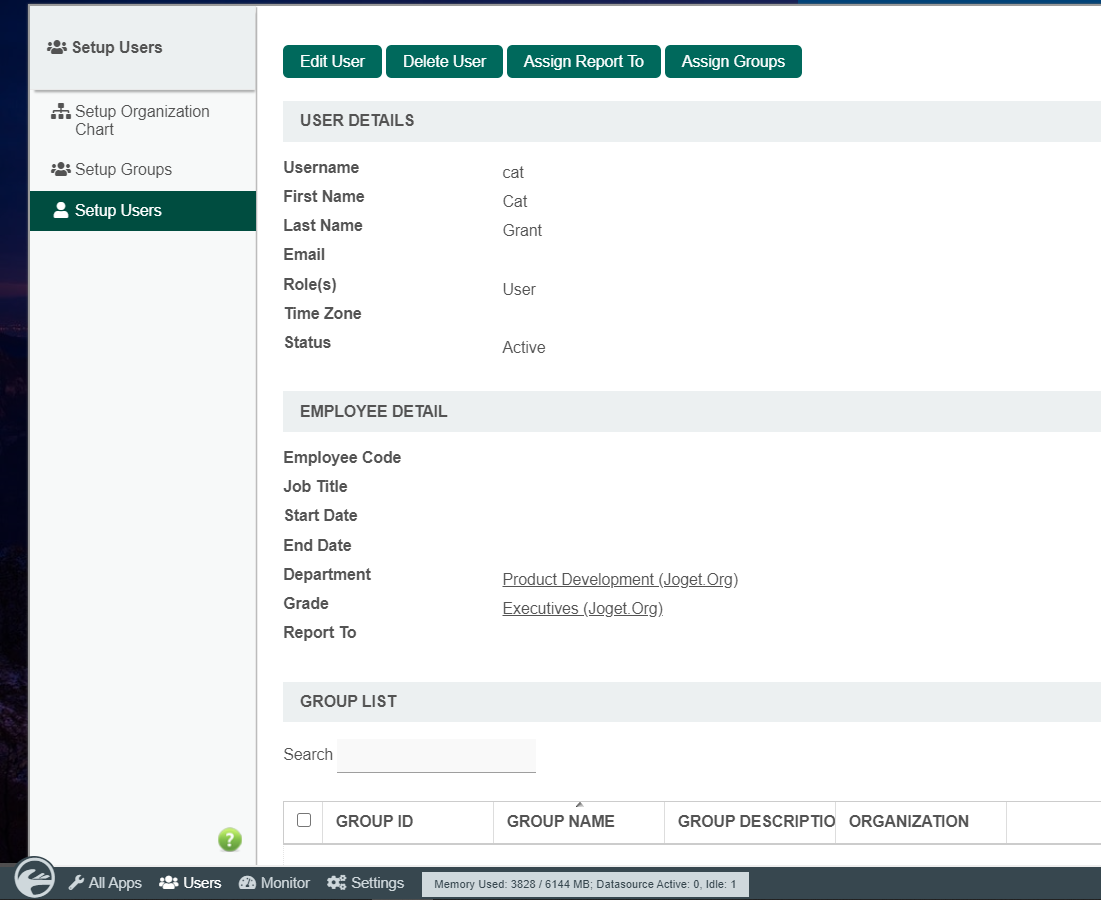
Task: Go to Setup Groups in sidebar
Action: [x=122, y=170]
